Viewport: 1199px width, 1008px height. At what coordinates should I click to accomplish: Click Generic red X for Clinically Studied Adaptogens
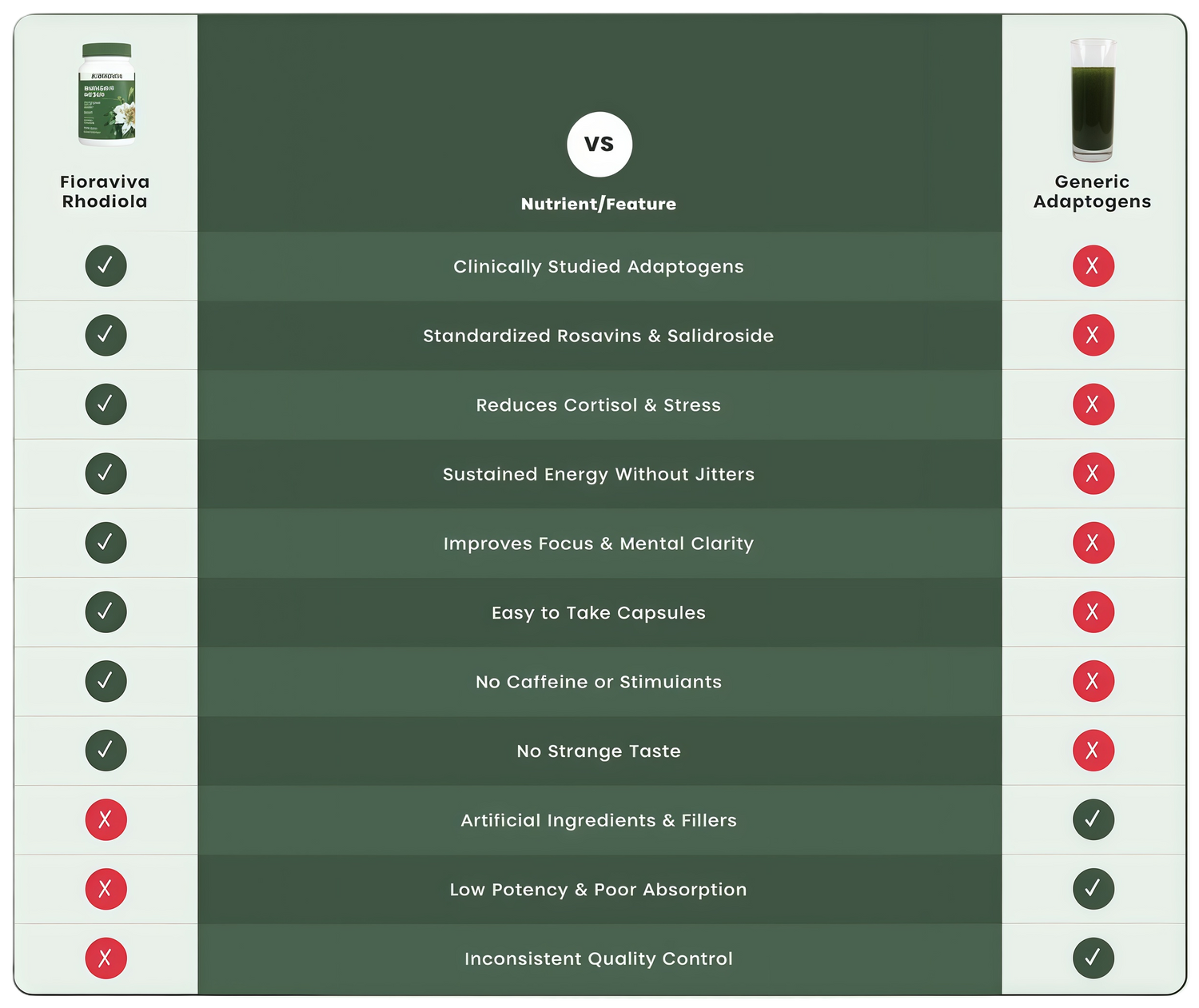point(1093,266)
